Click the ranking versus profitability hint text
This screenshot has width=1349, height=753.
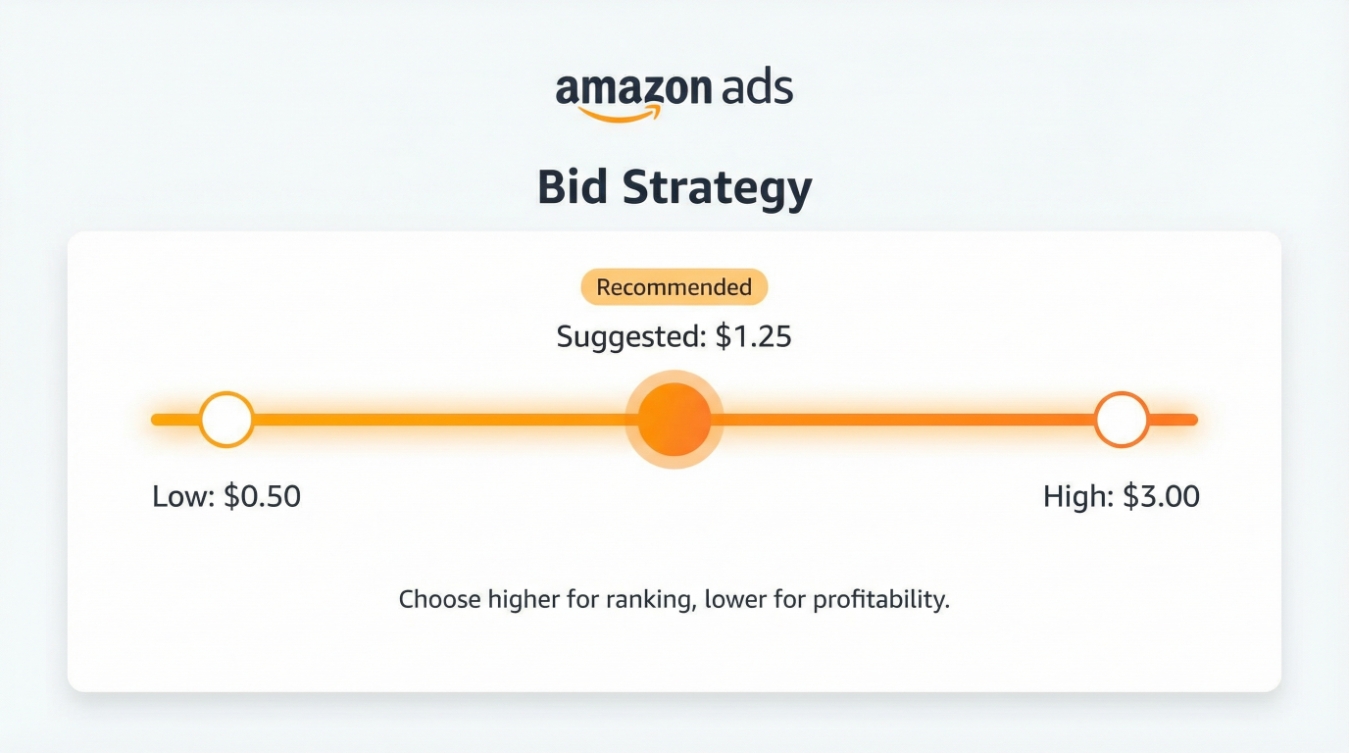tap(674, 600)
